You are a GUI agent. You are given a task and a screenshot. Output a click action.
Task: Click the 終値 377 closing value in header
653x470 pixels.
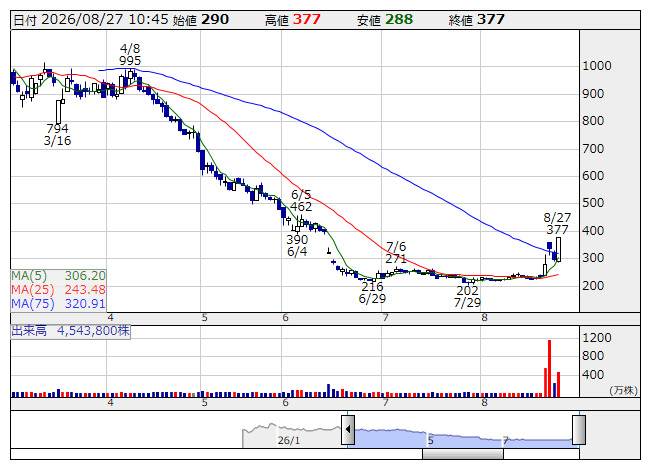pos(477,20)
